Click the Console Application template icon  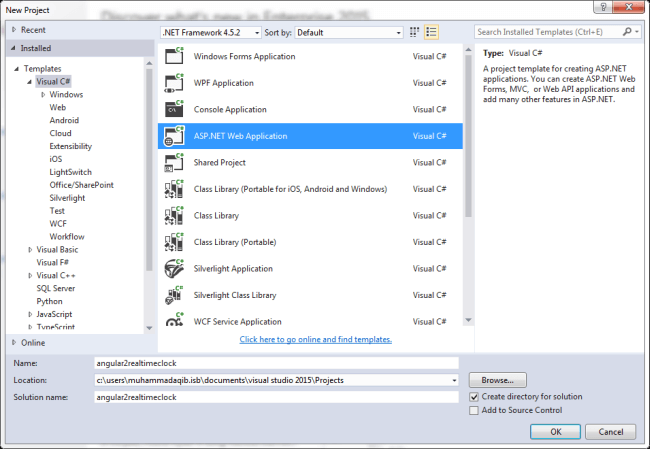click(174, 109)
